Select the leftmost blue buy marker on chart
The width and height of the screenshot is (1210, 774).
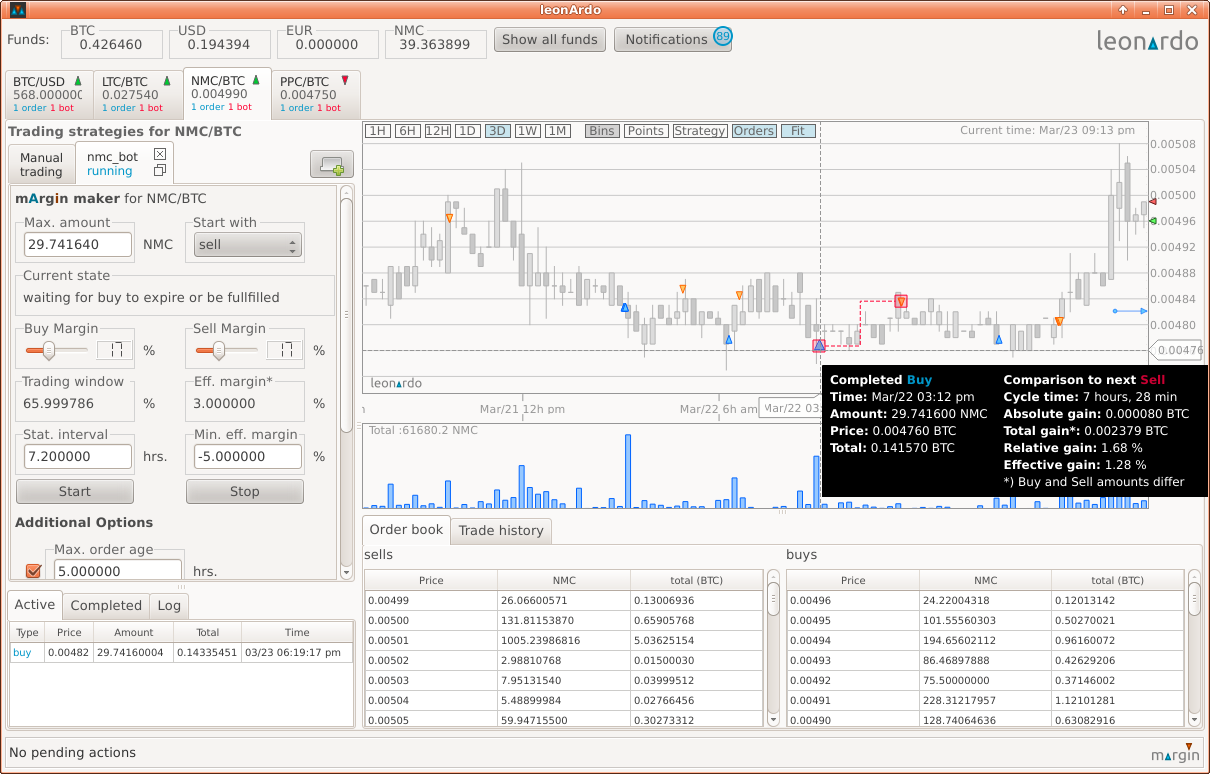[624, 307]
